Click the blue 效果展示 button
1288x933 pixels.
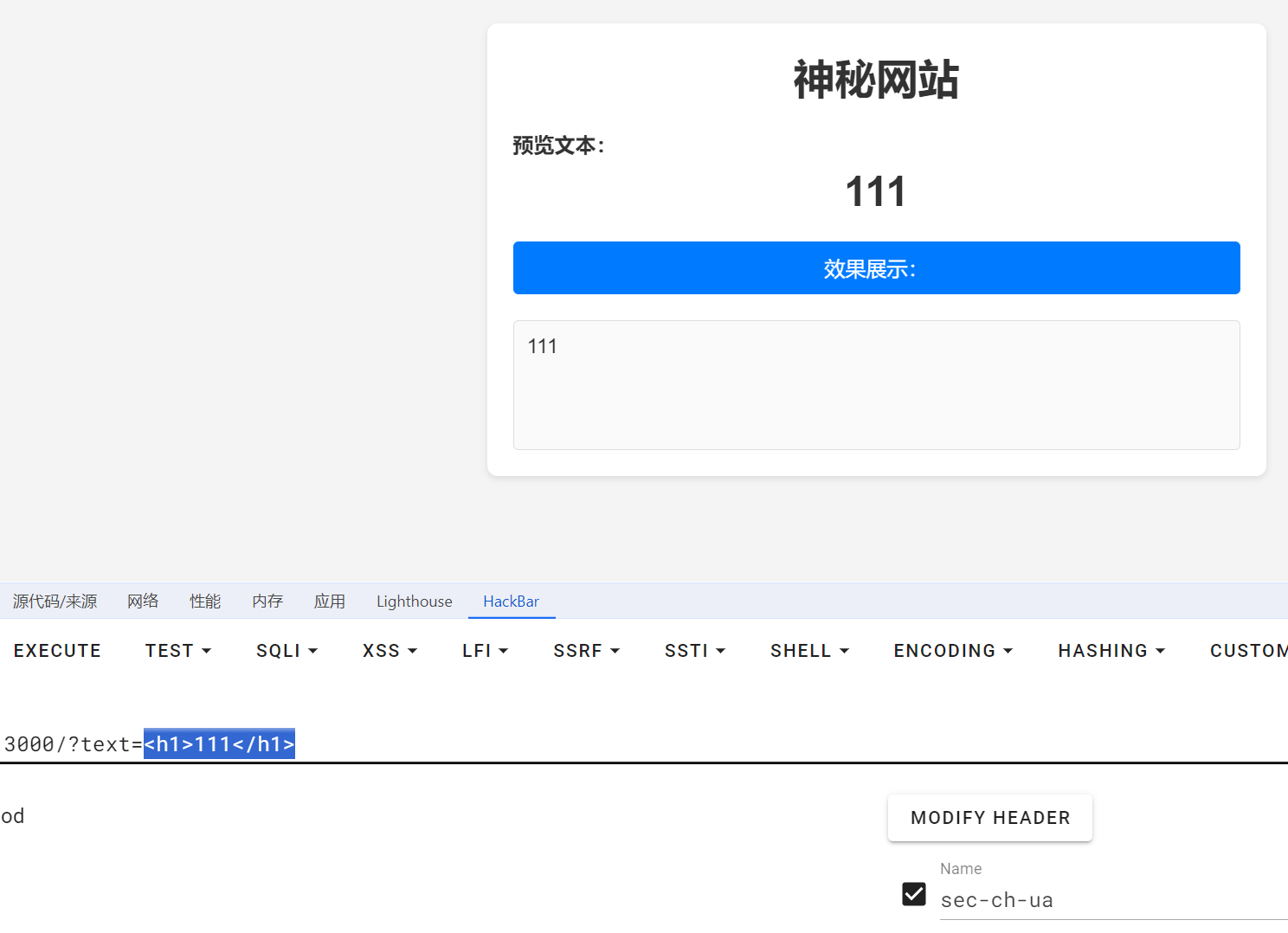click(x=877, y=268)
